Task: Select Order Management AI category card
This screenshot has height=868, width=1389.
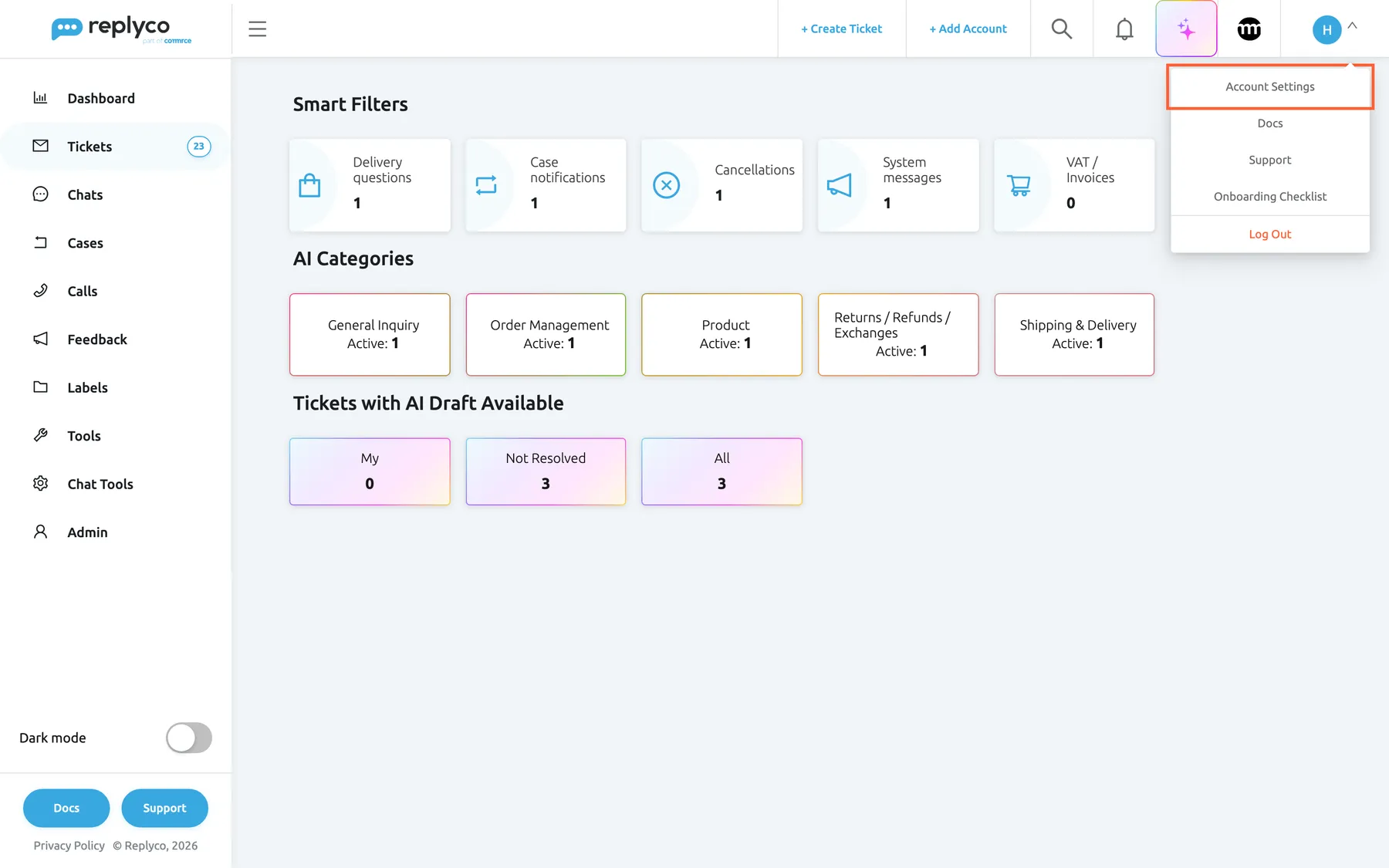Action: pos(546,334)
